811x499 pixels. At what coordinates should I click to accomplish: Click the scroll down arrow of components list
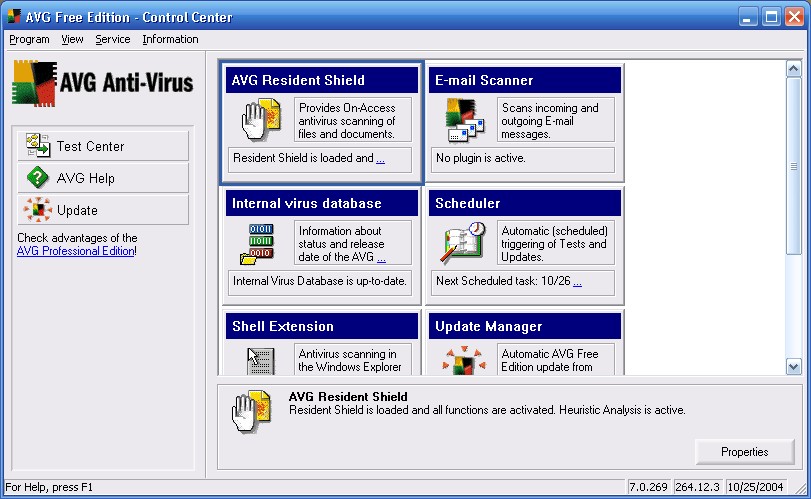pos(793,367)
